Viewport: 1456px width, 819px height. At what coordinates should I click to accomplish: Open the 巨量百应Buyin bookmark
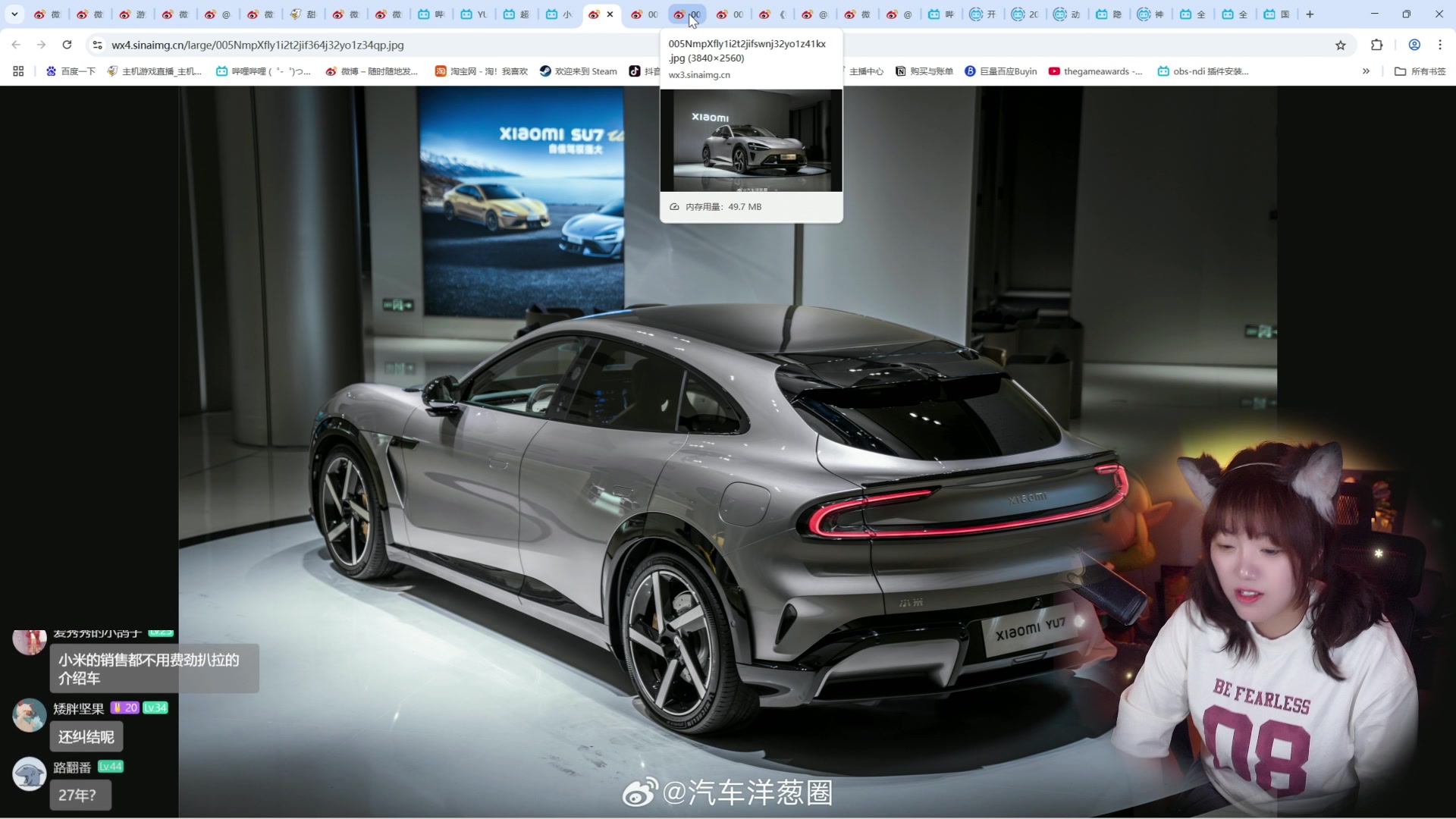[x=1000, y=71]
